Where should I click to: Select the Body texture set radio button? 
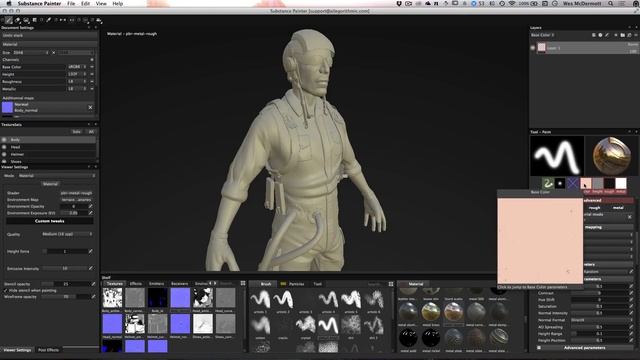pyautogui.click(x=4, y=140)
